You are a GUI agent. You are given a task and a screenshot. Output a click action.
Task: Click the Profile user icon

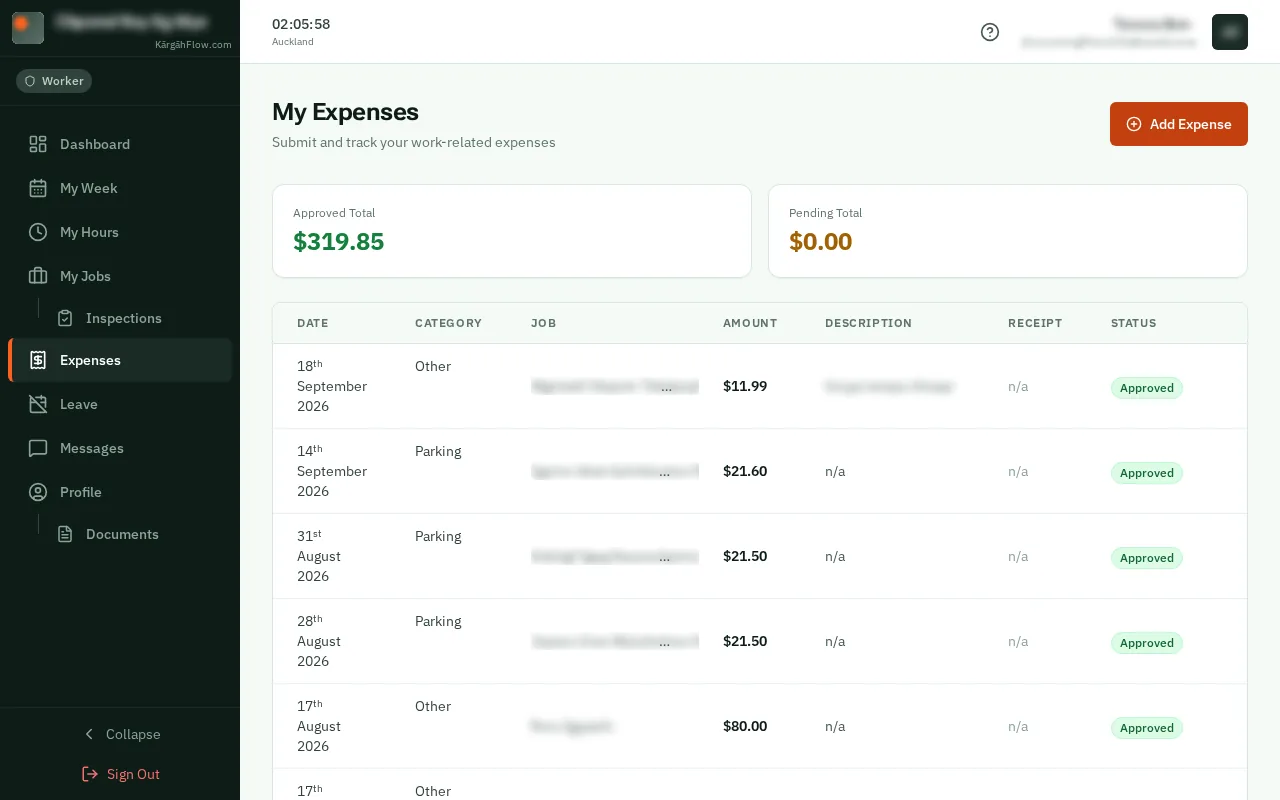point(38,492)
